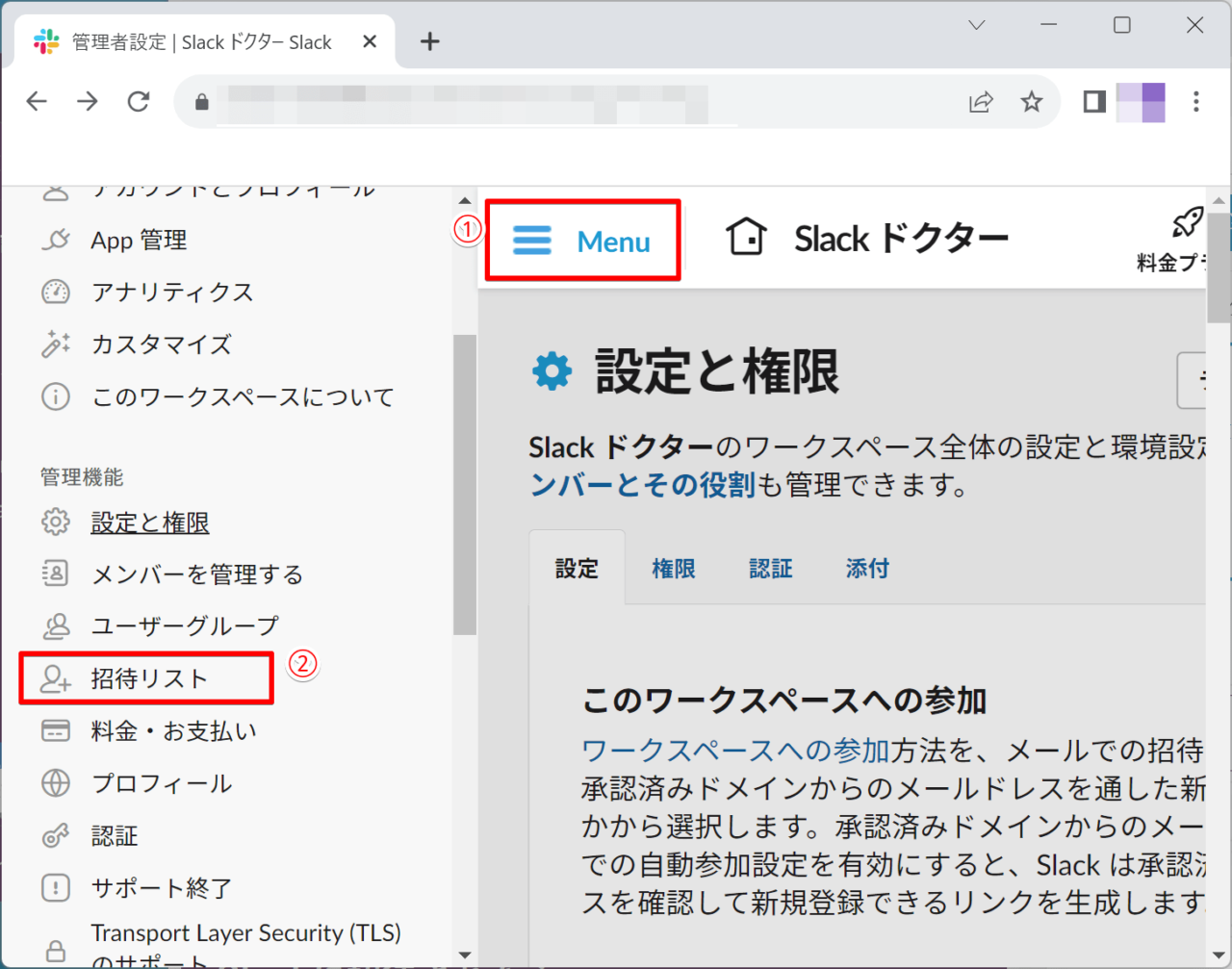This screenshot has height=969, width=1232.
Task: Click the blue gear icon by 設定と権限 heading
Action: point(552,371)
